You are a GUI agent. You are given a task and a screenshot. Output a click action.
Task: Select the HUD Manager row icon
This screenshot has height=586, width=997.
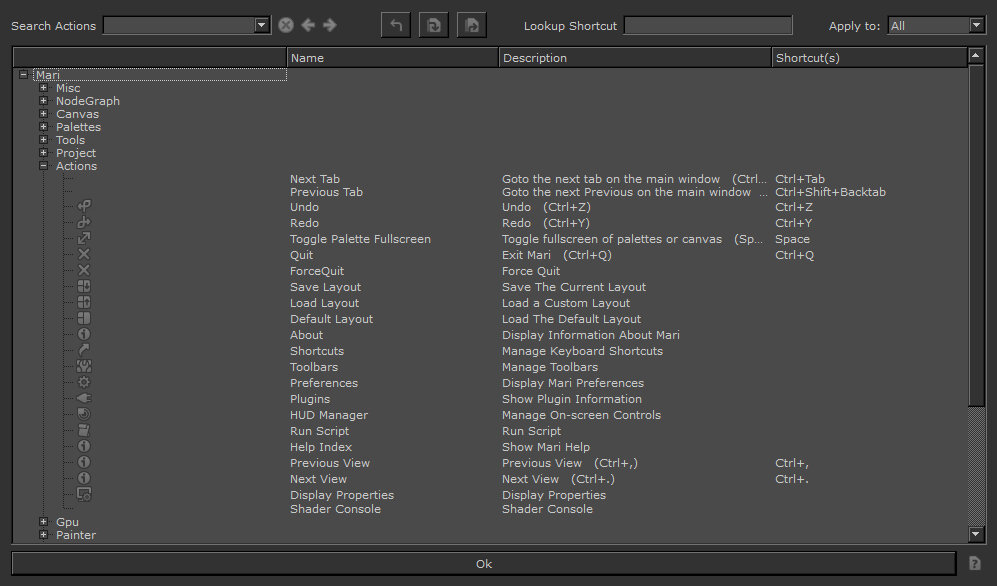pyautogui.click(x=84, y=415)
